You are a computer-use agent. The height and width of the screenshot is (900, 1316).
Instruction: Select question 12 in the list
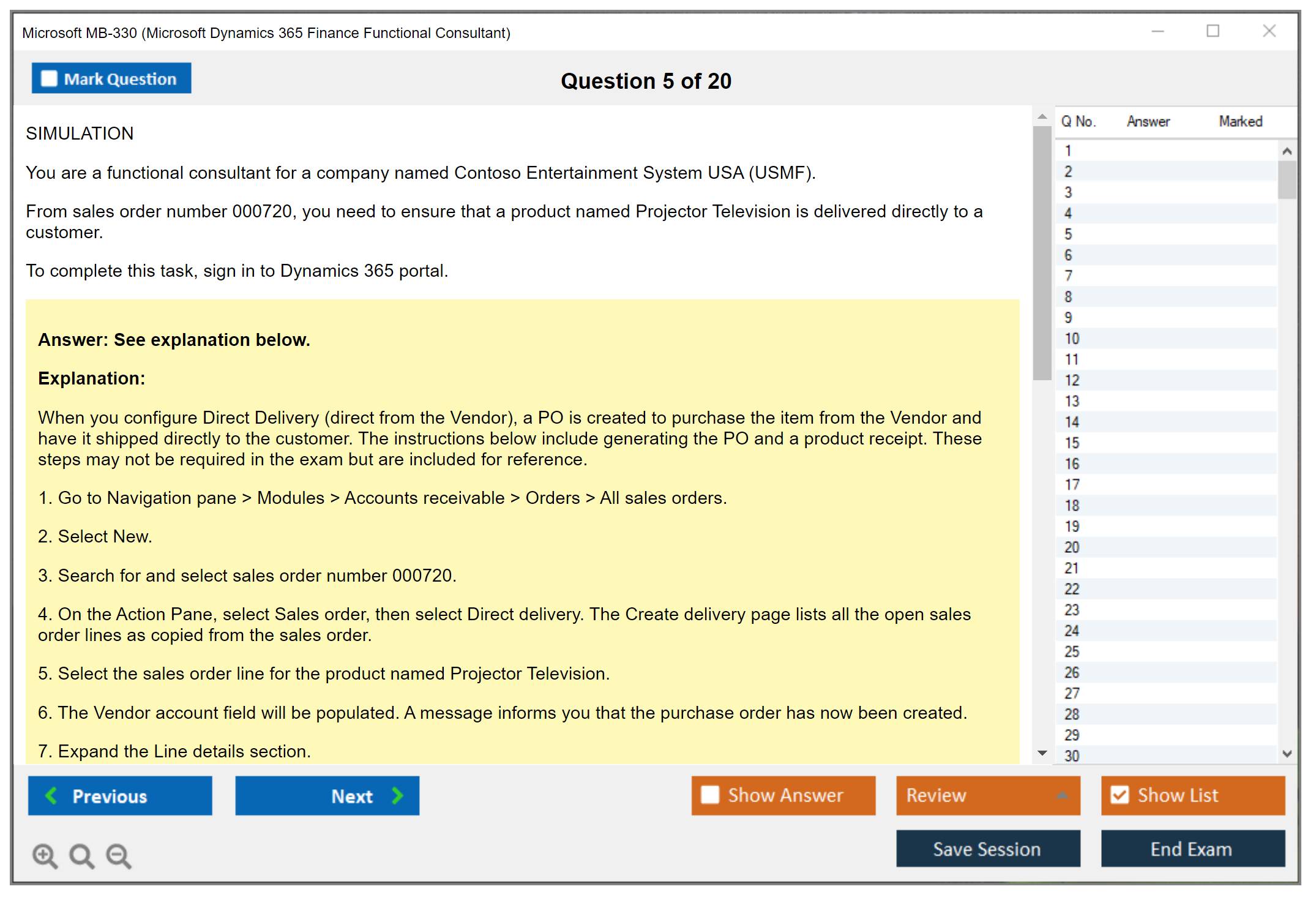[x=1072, y=380]
